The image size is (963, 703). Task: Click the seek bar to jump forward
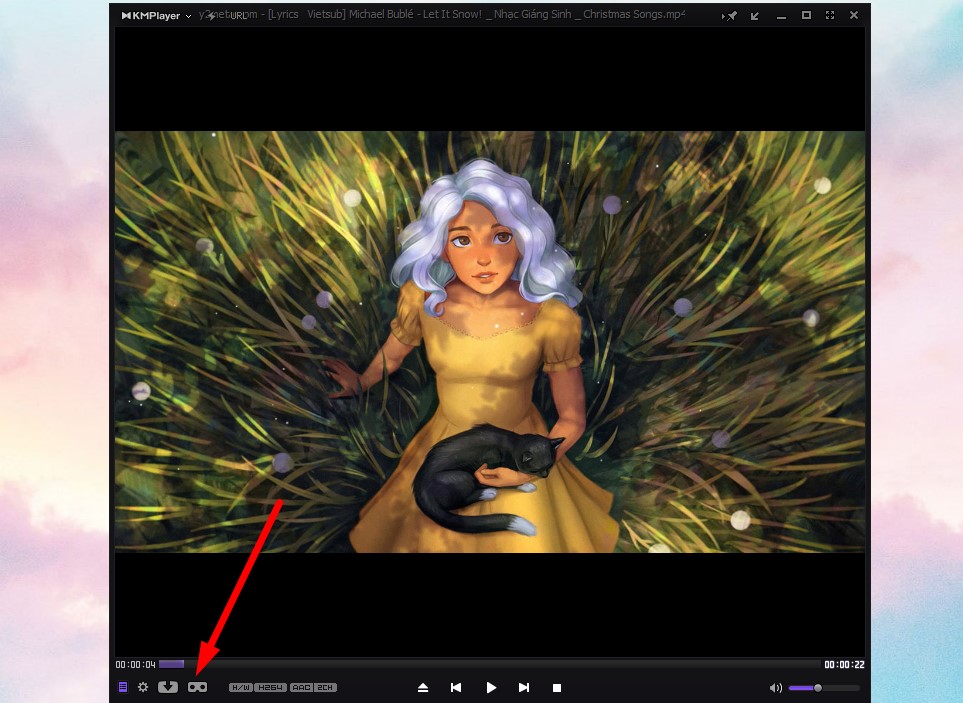(x=500, y=664)
